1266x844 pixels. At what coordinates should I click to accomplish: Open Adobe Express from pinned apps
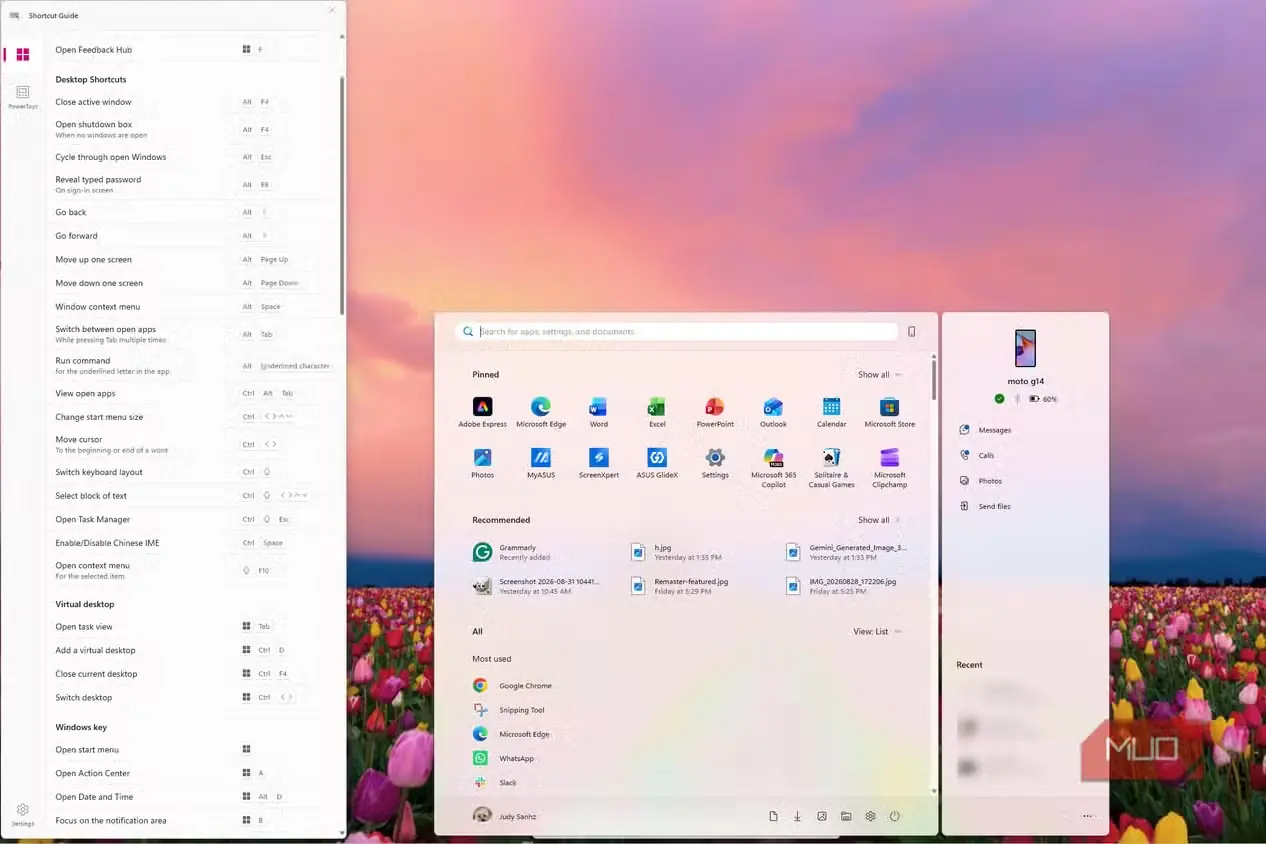482,412
